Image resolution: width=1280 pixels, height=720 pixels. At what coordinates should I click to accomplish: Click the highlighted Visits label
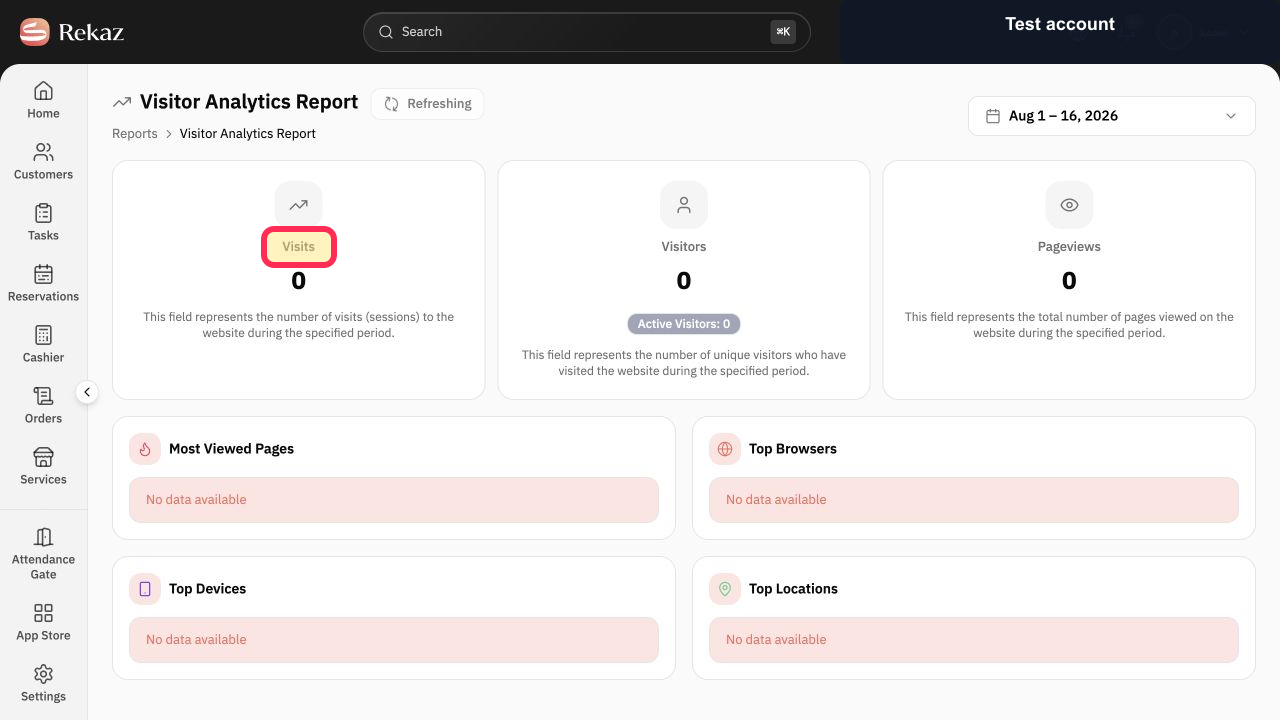tap(299, 246)
